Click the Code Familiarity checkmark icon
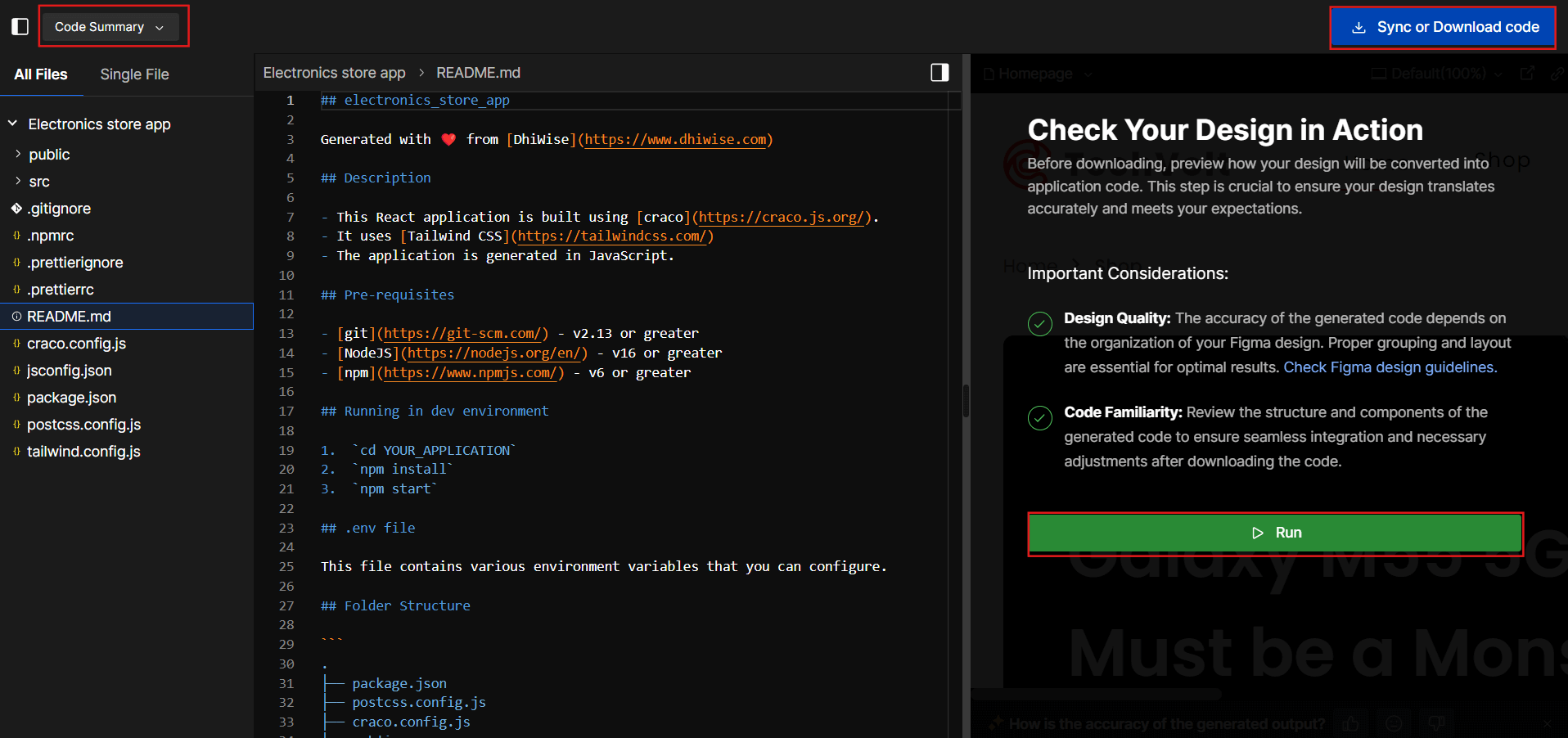 point(1040,418)
